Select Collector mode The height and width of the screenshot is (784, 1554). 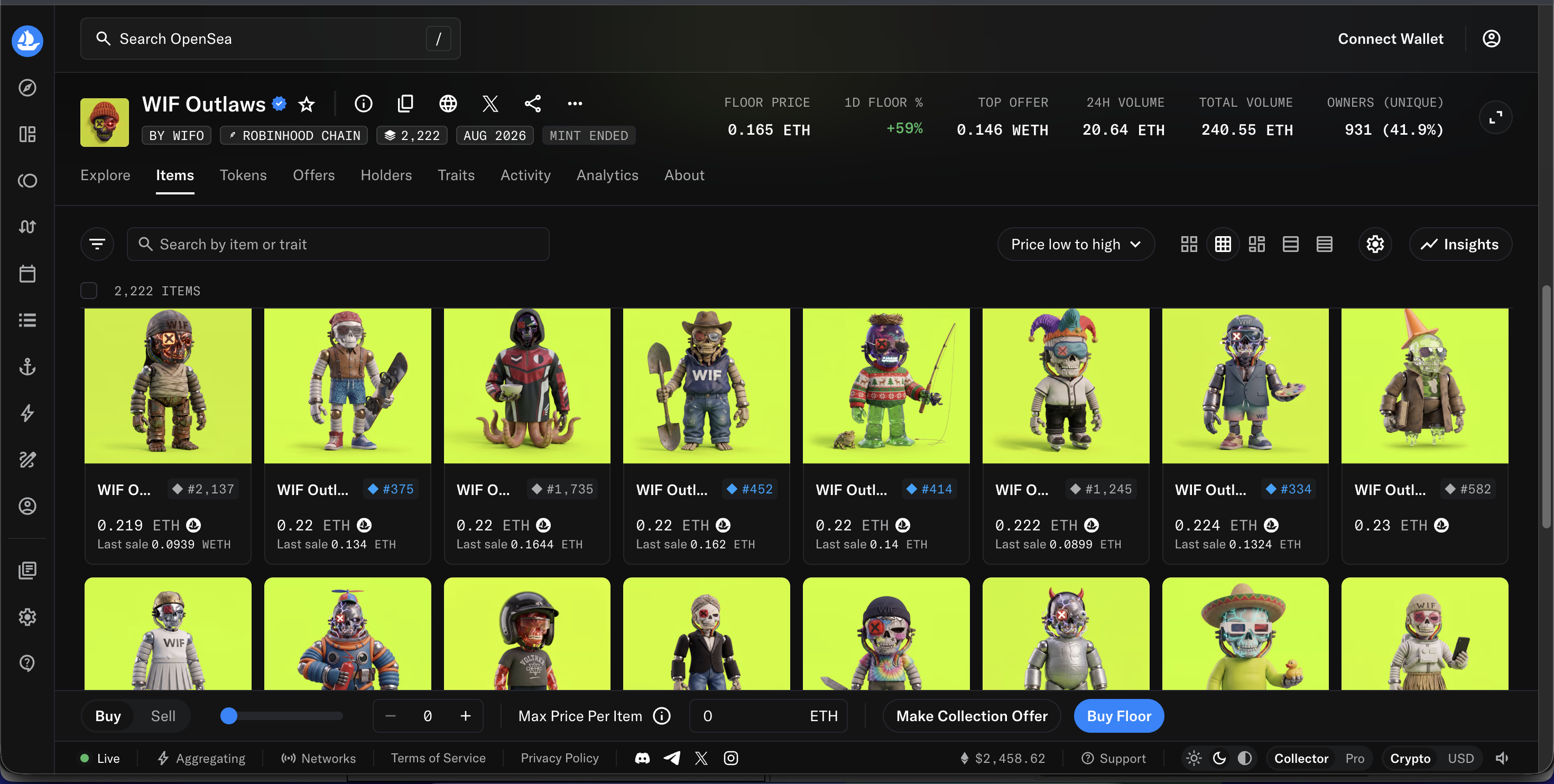click(x=1301, y=758)
